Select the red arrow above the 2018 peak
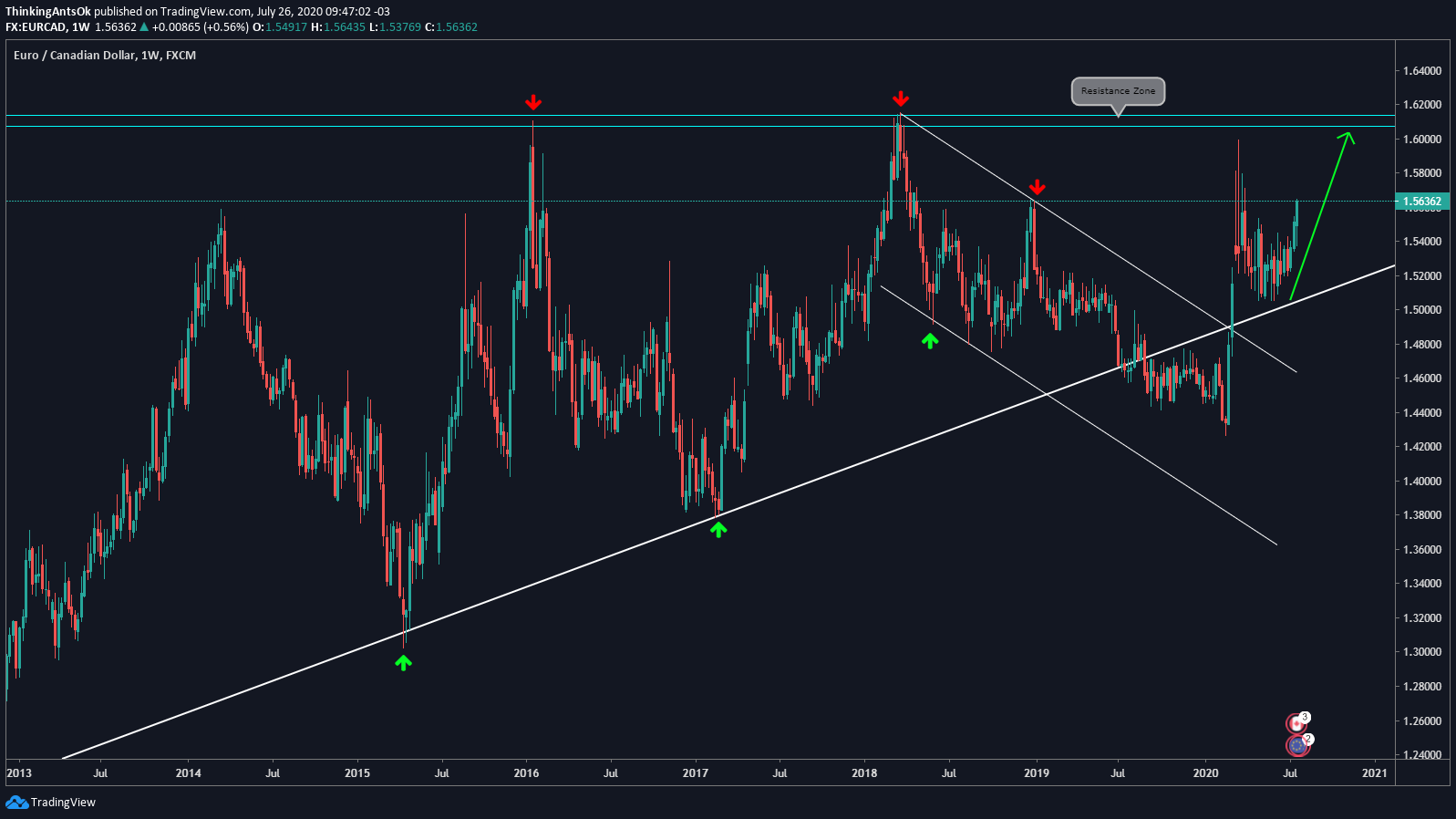1456x819 pixels. tap(901, 98)
